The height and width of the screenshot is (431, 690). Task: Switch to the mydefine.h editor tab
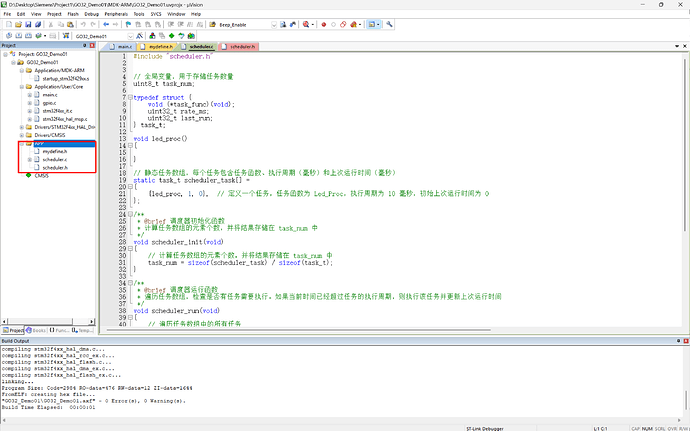click(159, 47)
